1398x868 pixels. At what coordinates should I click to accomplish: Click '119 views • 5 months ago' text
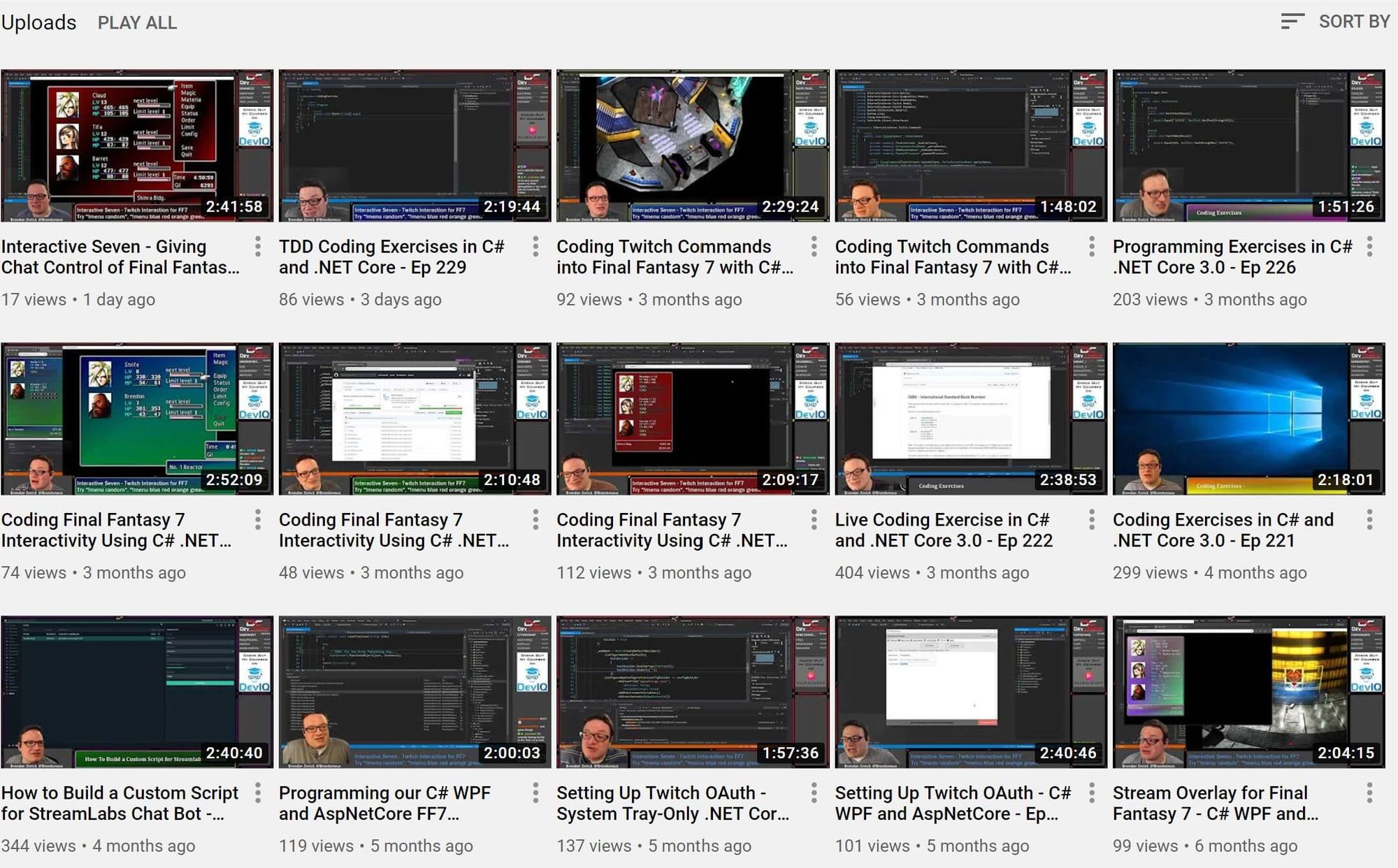pyautogui.click(x=376, y=846)
